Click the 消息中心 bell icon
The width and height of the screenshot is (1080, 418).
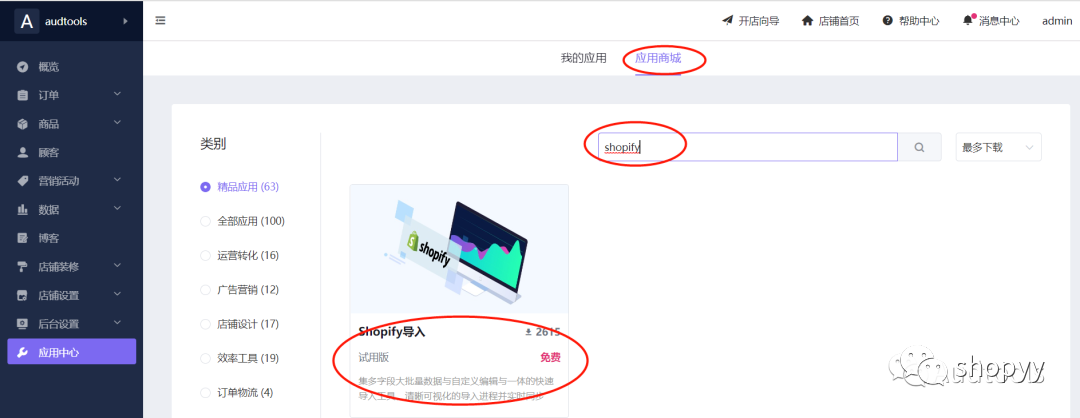click(x=968, y=20)
